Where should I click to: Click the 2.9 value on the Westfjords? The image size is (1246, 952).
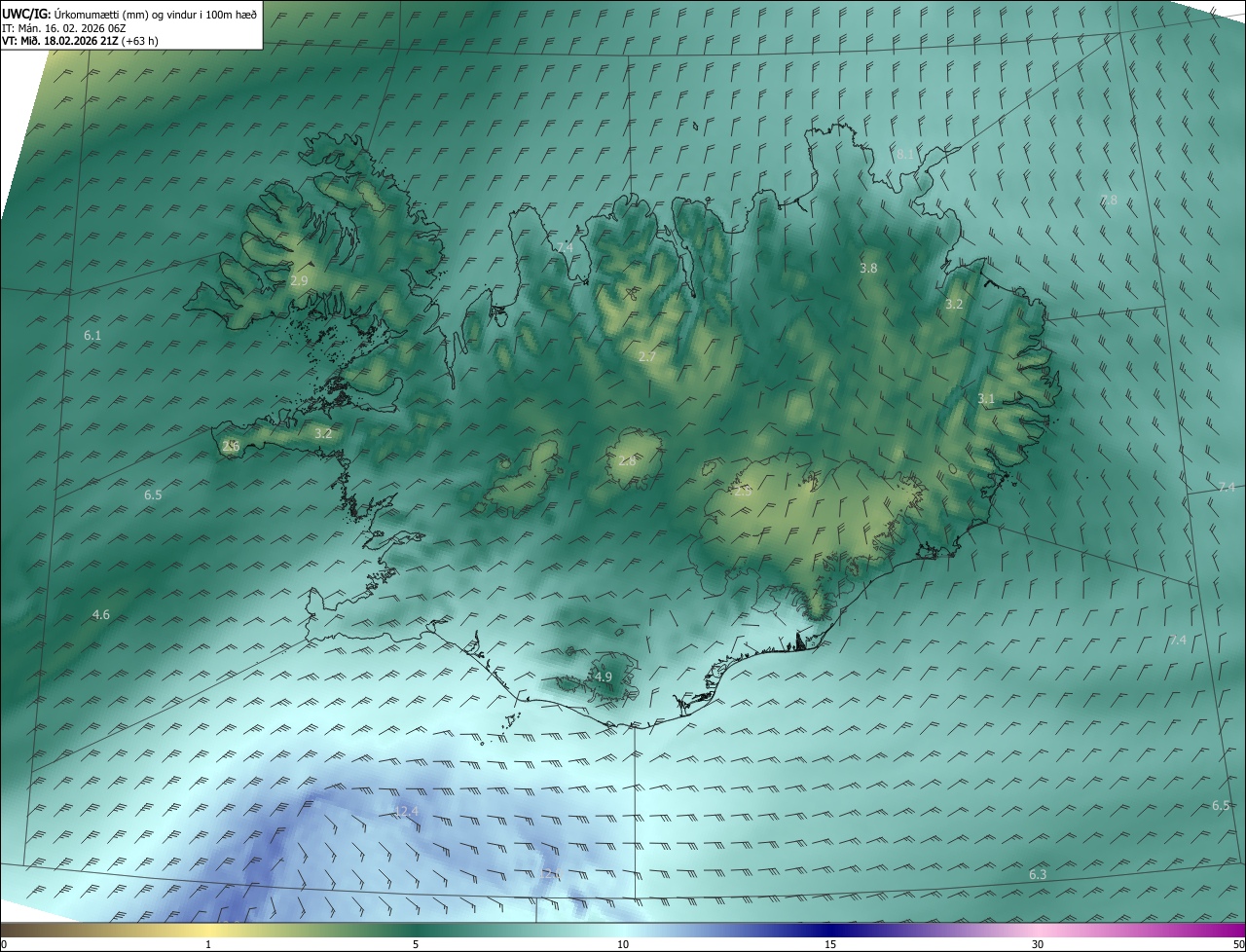click(x=299, y=280)
